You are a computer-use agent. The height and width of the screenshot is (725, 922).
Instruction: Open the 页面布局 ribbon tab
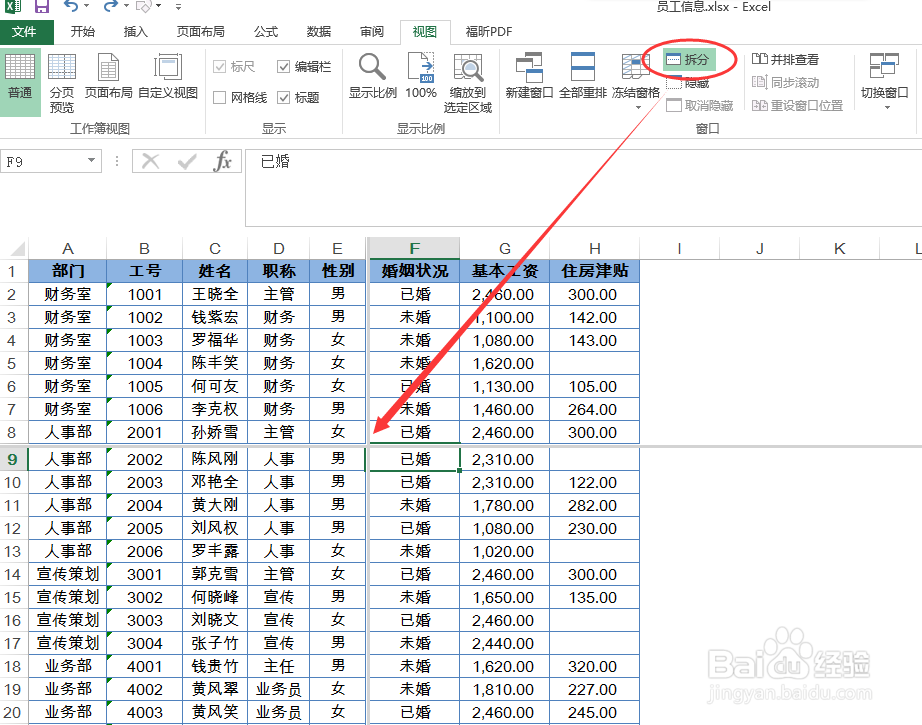201,32
